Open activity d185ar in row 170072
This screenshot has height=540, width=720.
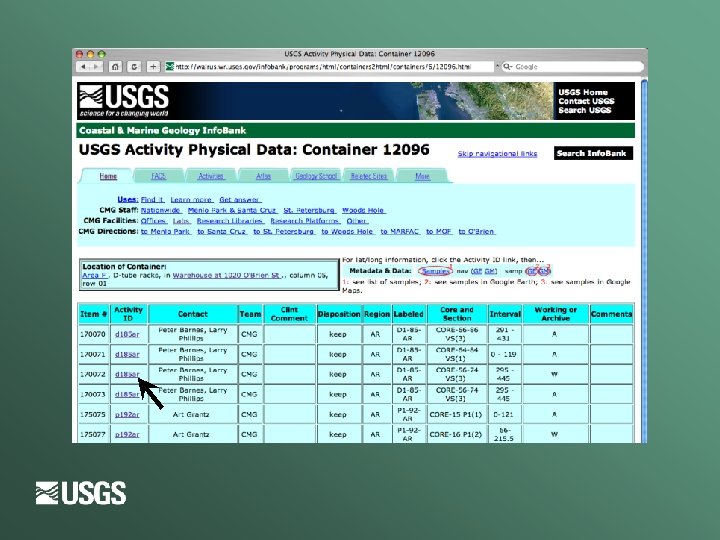(x=127, y=374)
